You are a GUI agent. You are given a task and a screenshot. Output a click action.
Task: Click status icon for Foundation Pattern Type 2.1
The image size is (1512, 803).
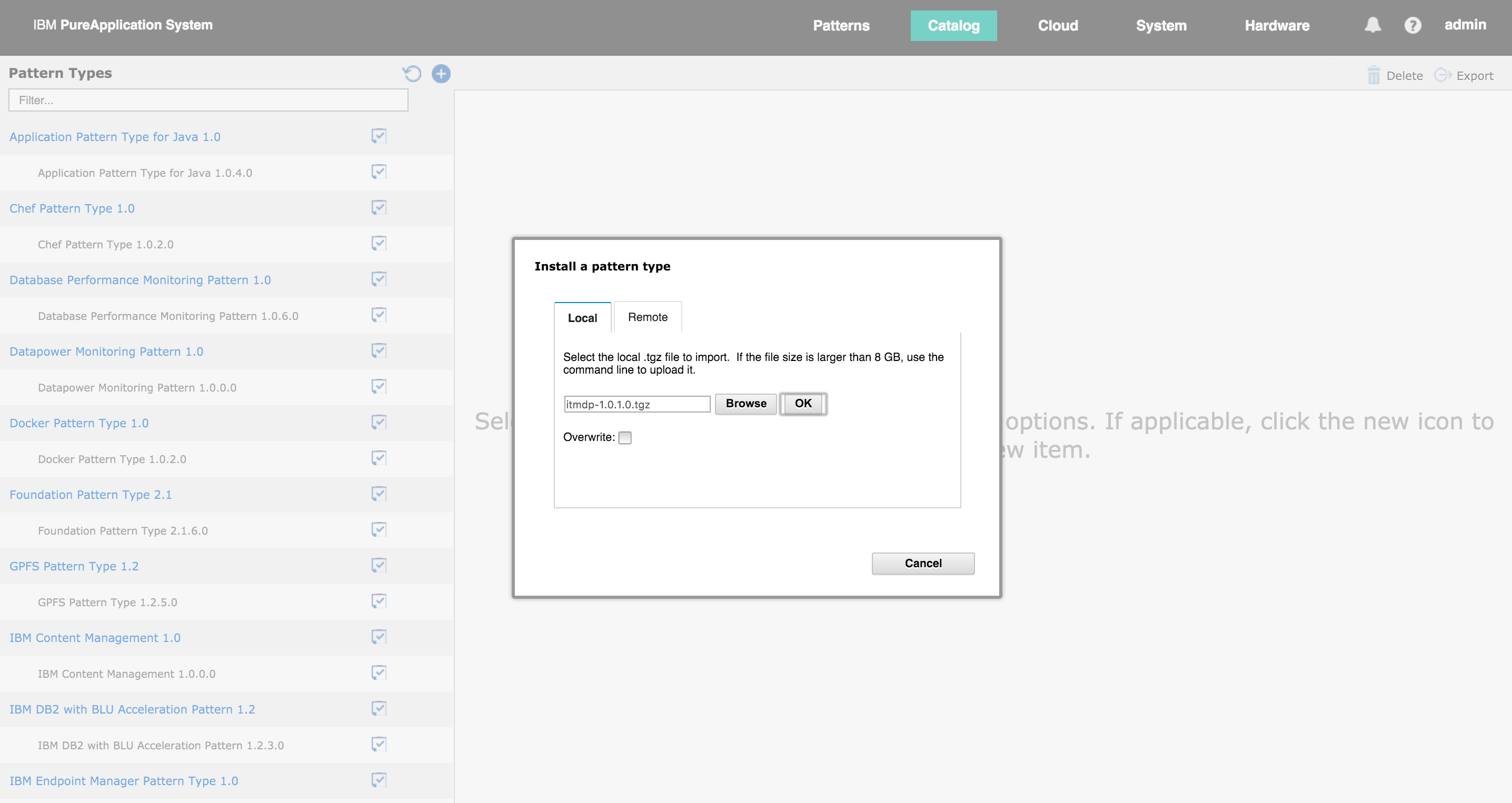[379, 494]
